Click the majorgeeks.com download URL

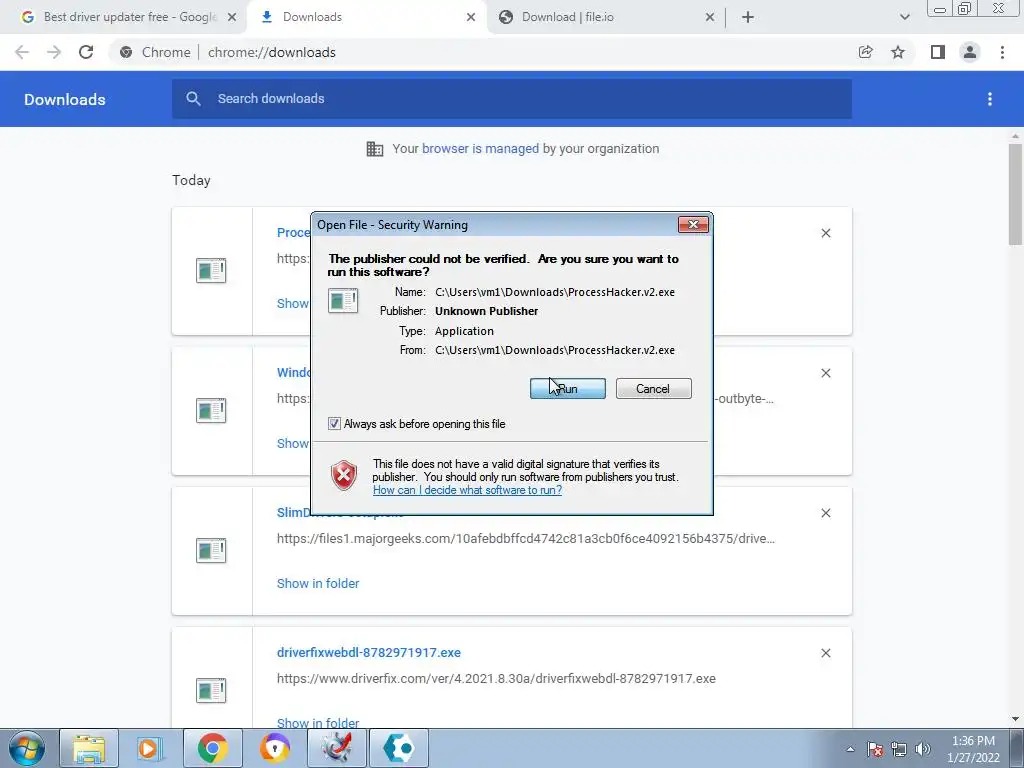(x=526, y=539)
